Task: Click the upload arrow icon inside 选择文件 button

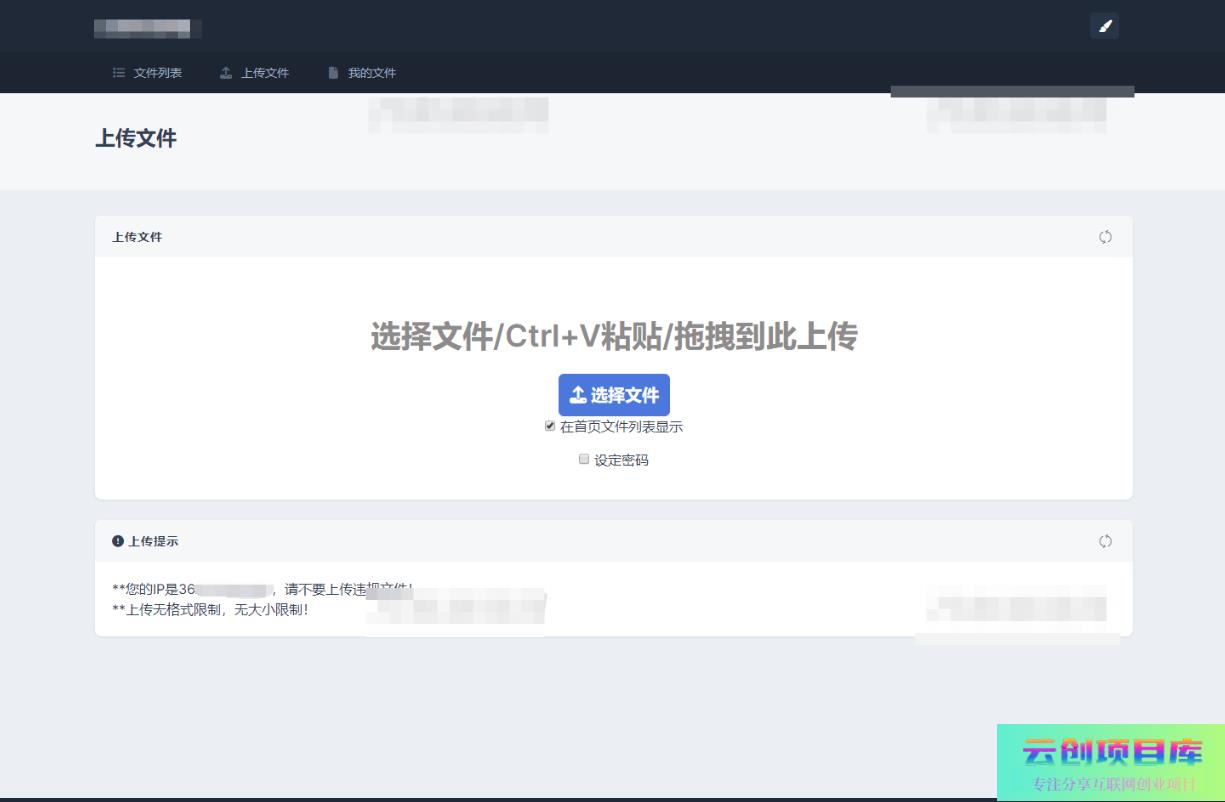Action: [x=577, y=395]
